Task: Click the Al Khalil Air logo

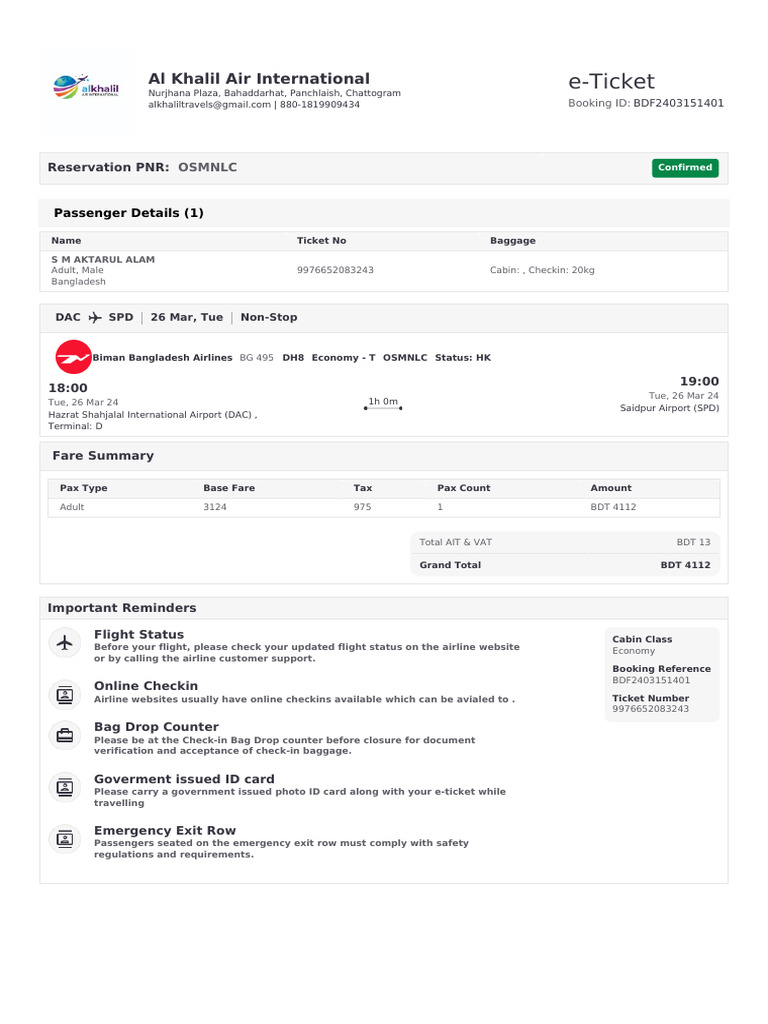Action: (86, 90)
